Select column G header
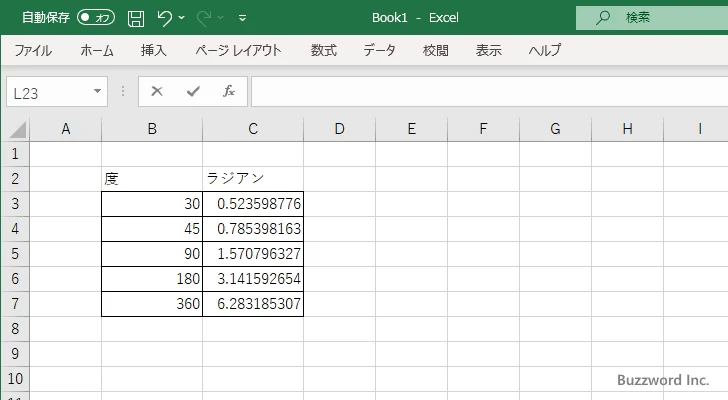The image size is (728, 400). tap(555, 129)
